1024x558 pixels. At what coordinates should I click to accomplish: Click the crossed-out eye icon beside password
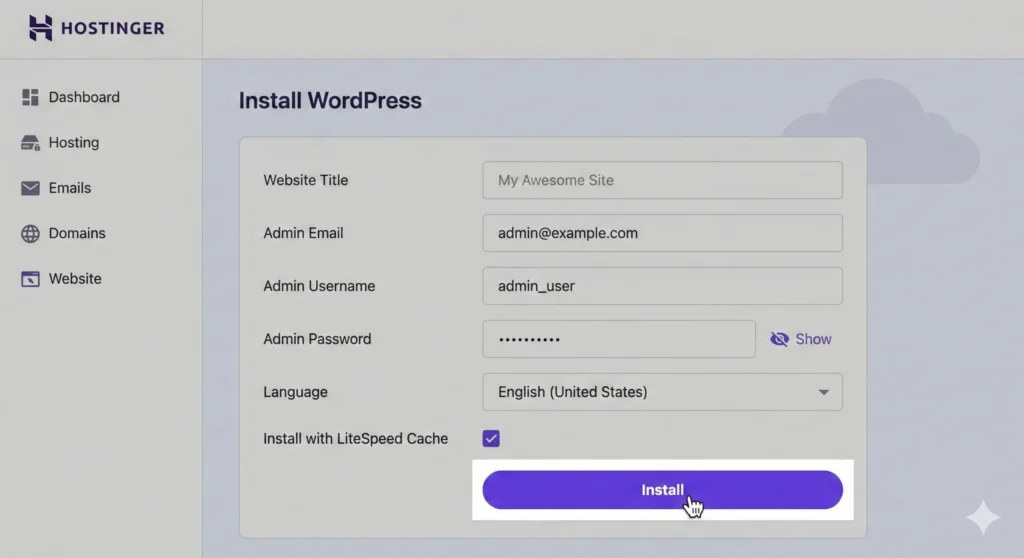point(779,339)
